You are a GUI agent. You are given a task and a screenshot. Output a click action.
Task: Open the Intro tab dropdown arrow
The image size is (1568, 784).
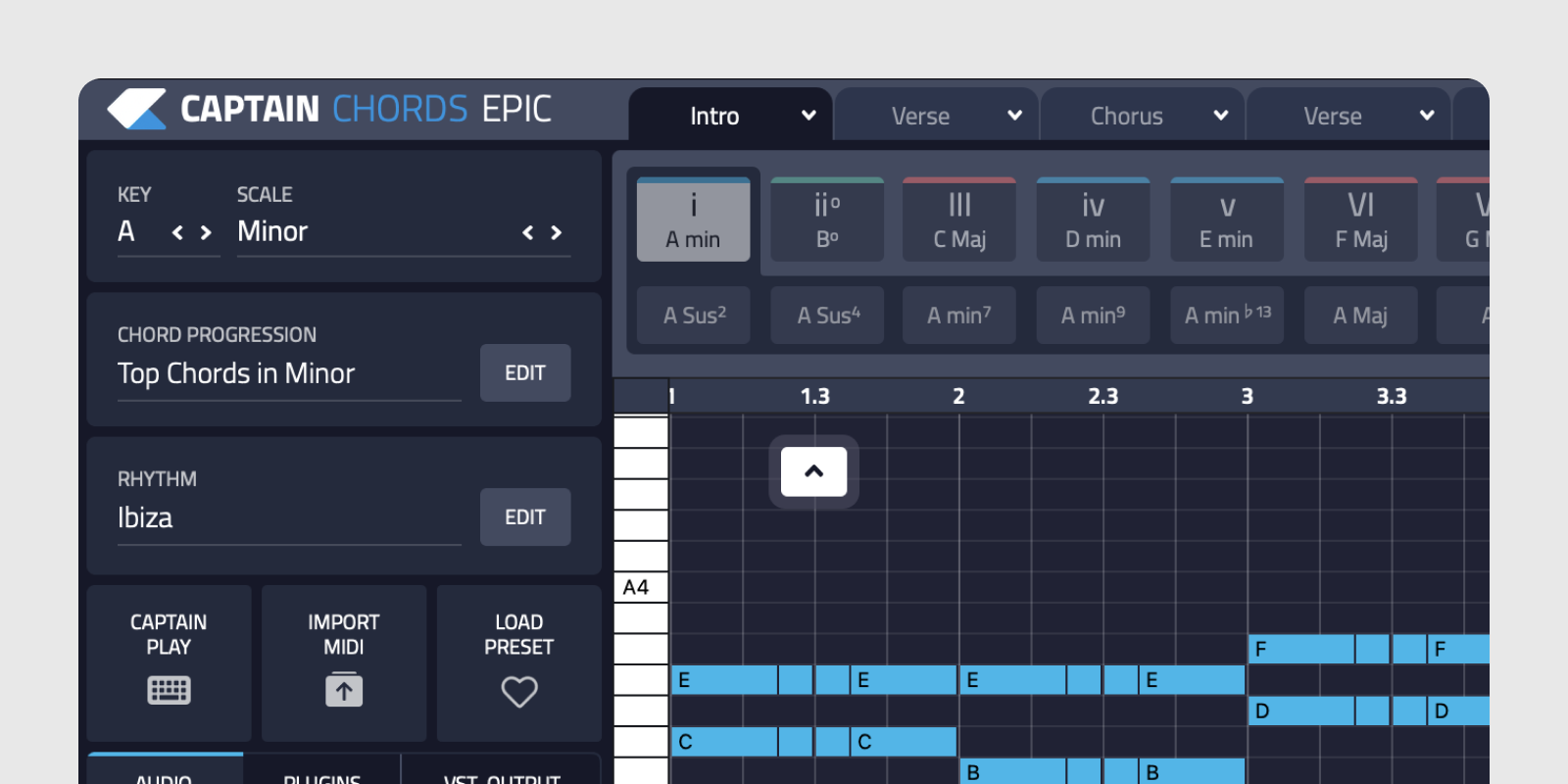808,116
